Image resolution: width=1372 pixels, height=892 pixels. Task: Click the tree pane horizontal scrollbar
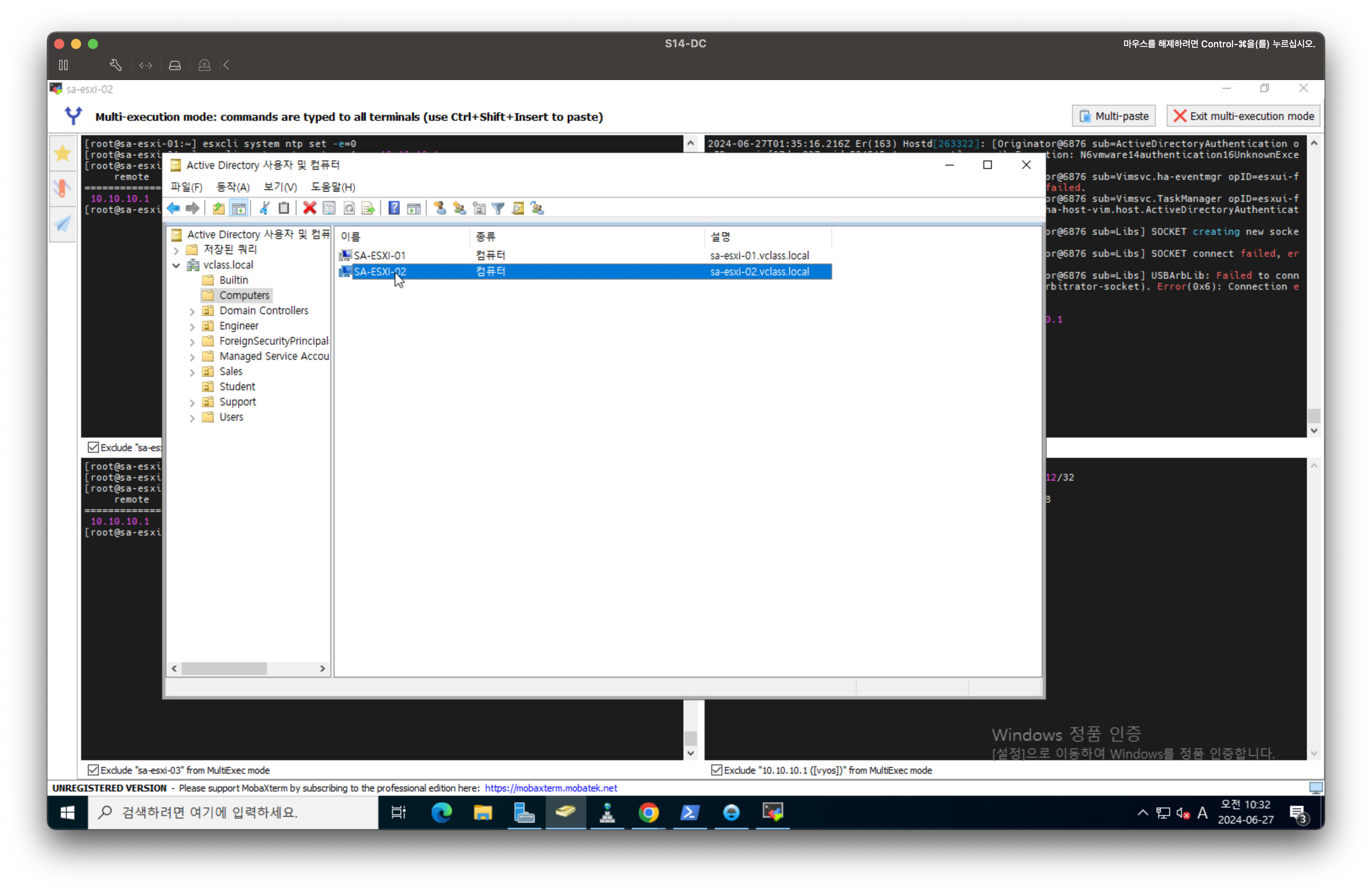[x=224, y=669]
